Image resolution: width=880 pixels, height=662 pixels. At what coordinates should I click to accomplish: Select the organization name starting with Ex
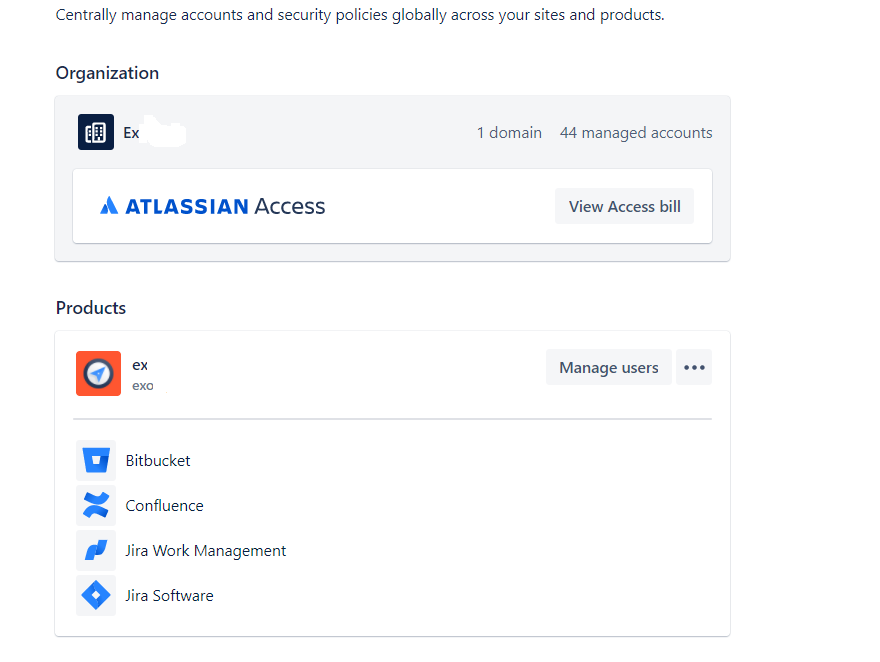tap(131, 133)
